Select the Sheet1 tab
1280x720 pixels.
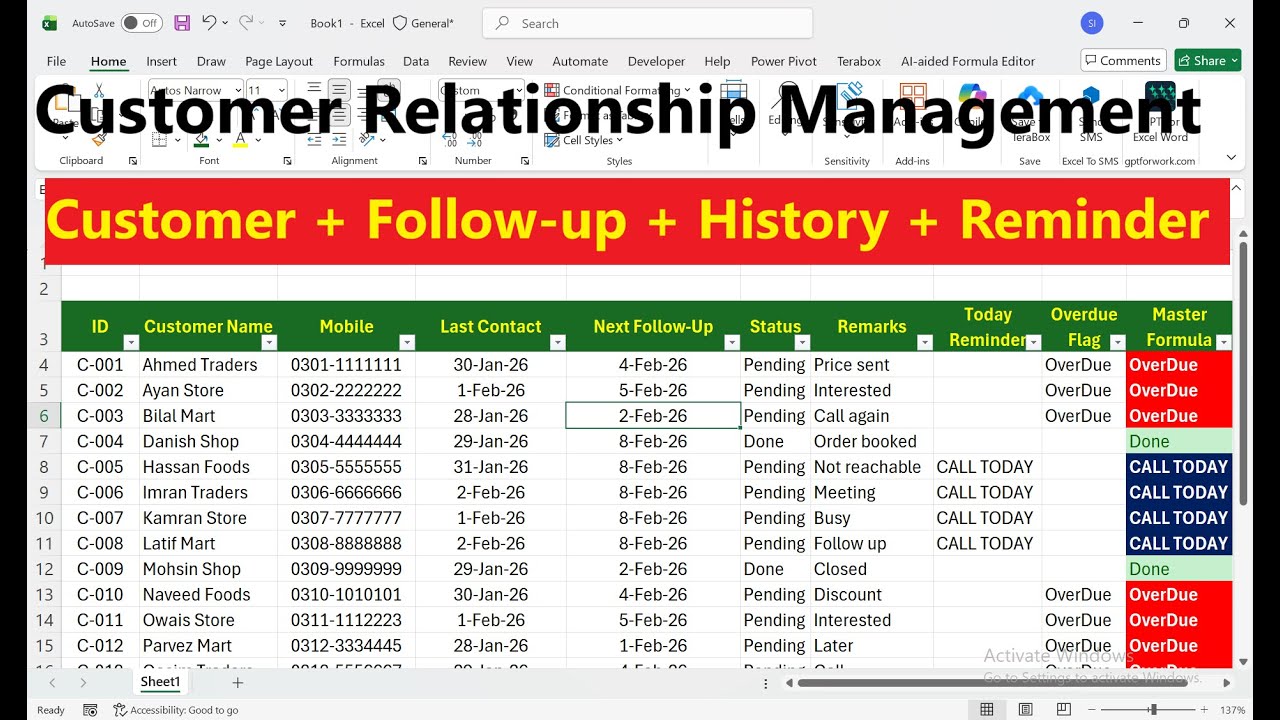pos(160,682)
